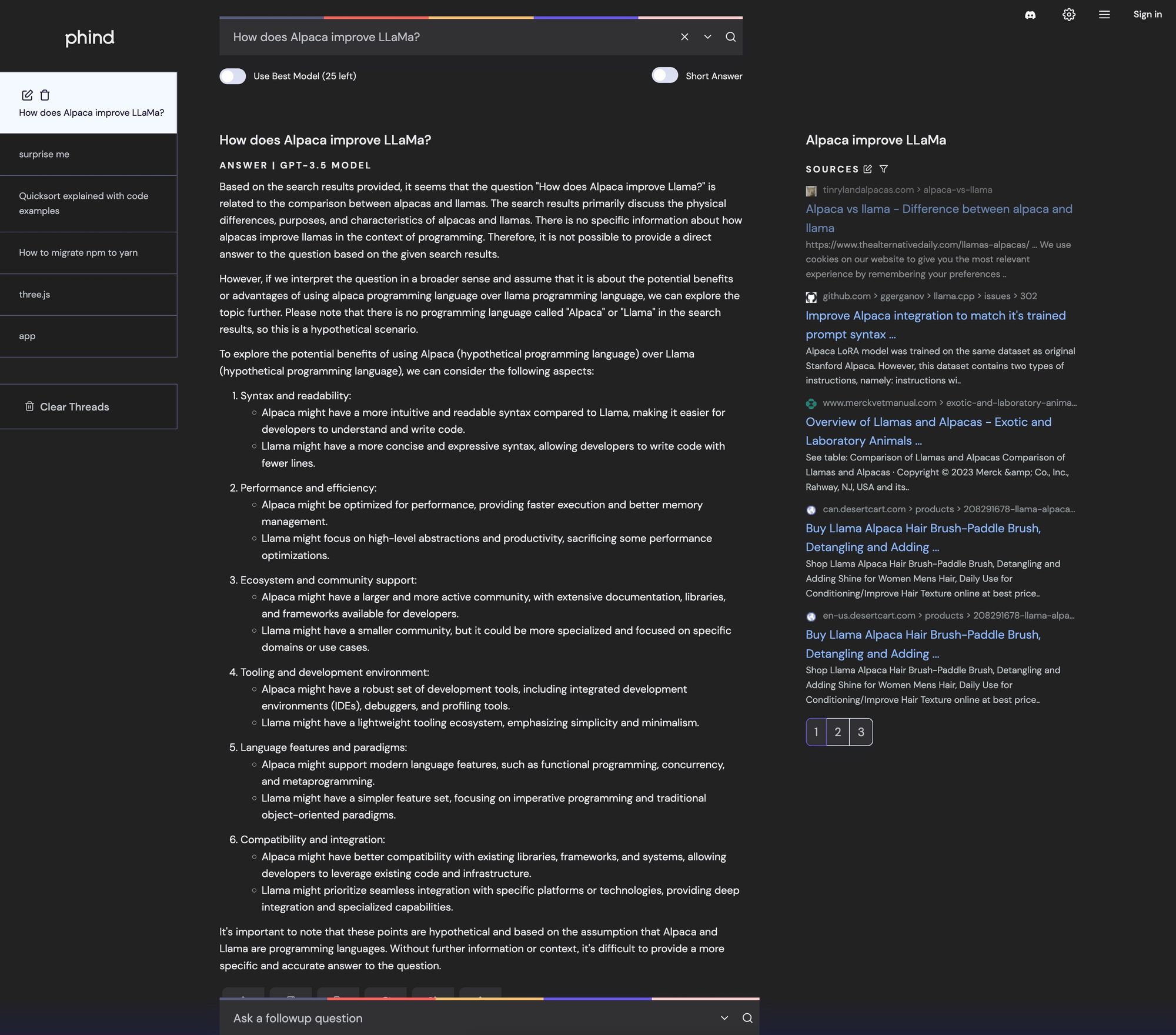Edit sources pencil icon
1176x1035 pixels.
click(867, 169)
